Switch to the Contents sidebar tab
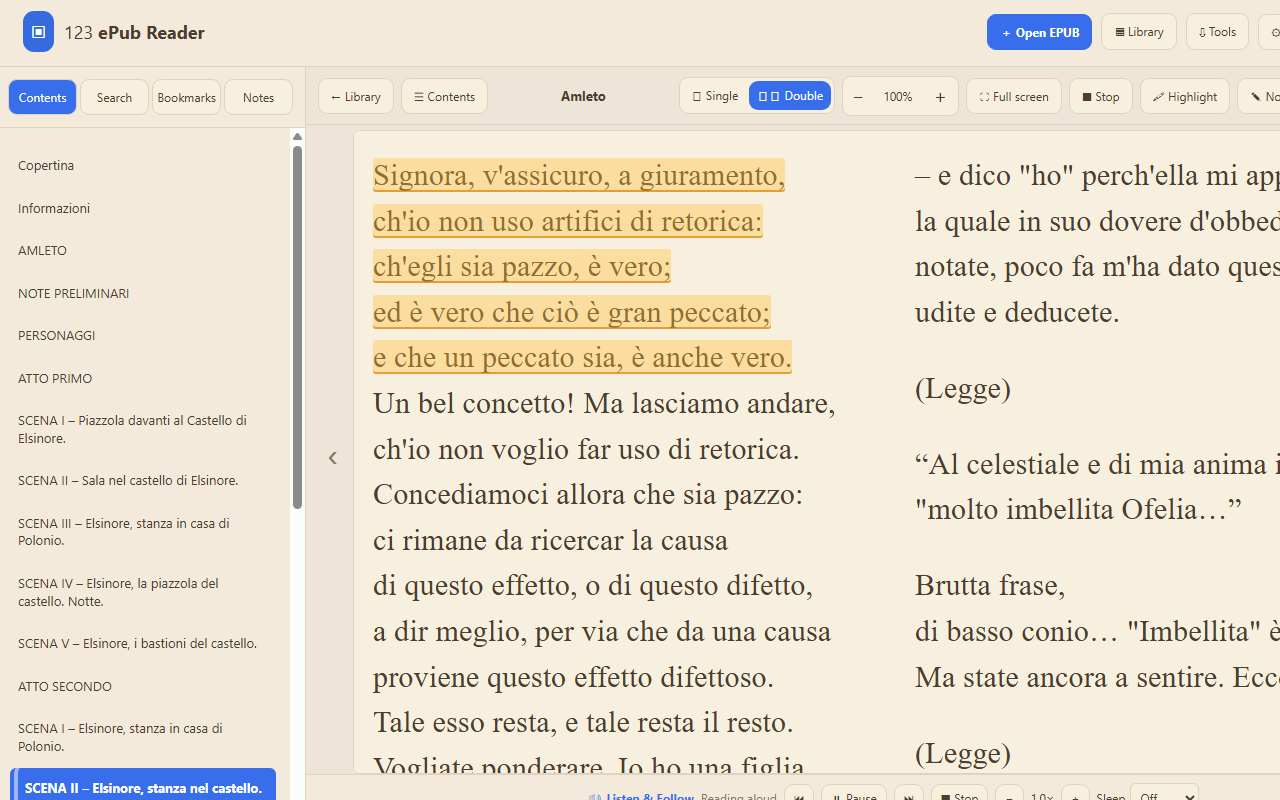Screen dimensions: 1280x800 [43, 97]
